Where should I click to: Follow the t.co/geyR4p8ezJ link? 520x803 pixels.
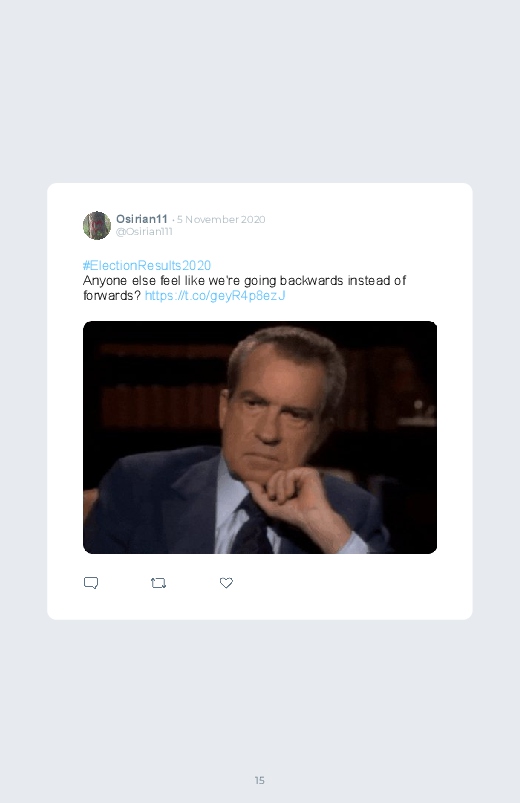point(215,295)
